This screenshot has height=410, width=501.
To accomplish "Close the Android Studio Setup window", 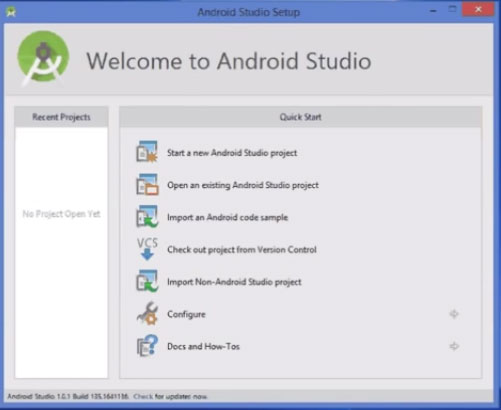I will 478,9.
